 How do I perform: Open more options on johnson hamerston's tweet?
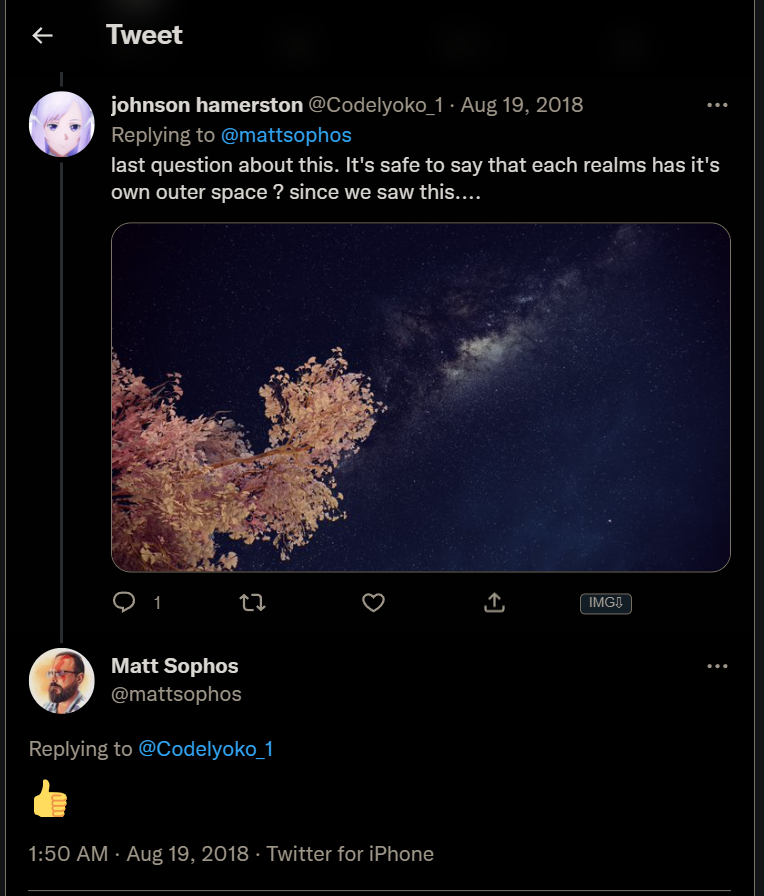coord(717,105)
